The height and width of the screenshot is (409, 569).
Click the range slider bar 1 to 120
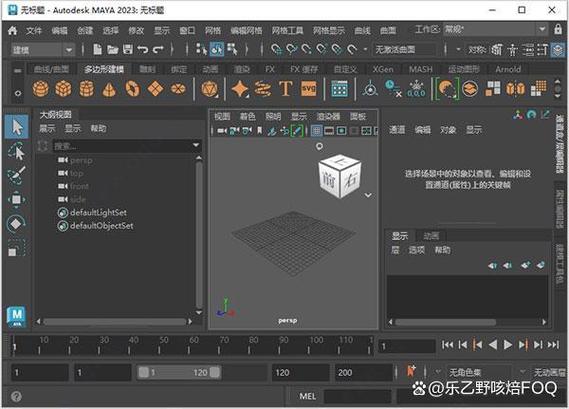coord(179,372)
